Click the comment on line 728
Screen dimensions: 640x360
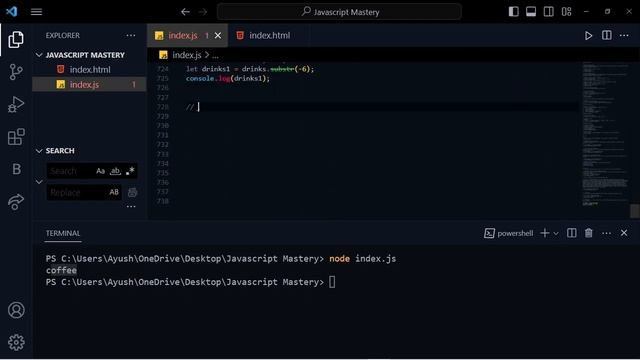click(190, 107)
